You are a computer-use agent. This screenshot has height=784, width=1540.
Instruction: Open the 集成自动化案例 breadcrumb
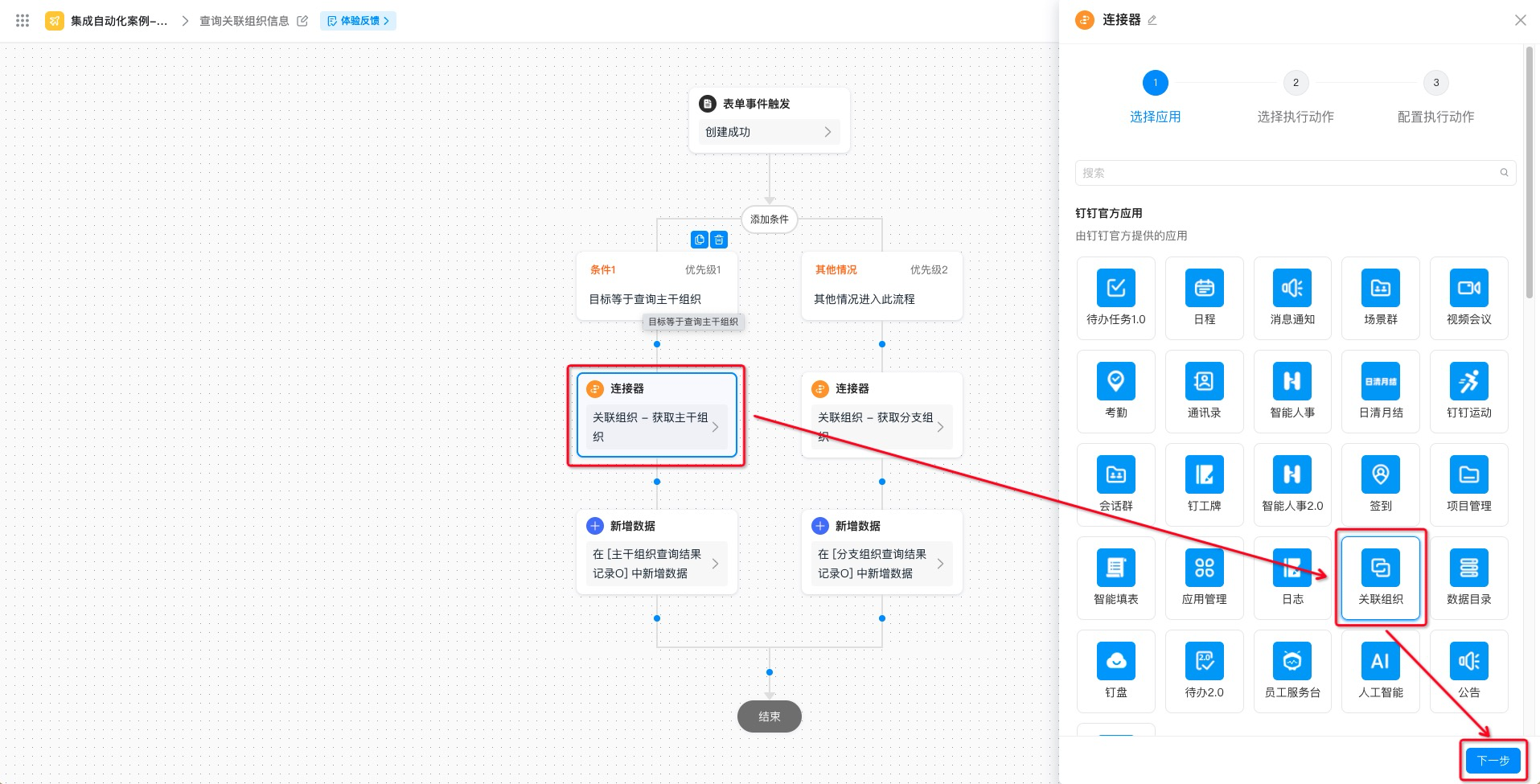[x=118, y=21]
